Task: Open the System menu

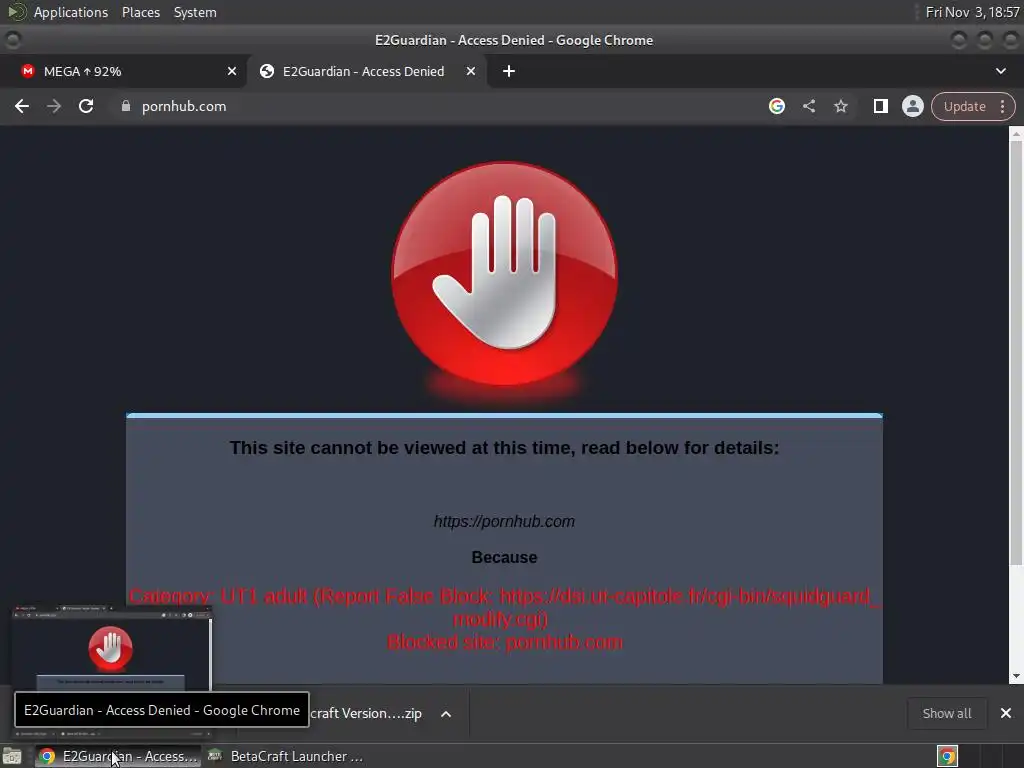Action: tap(195, 12)
